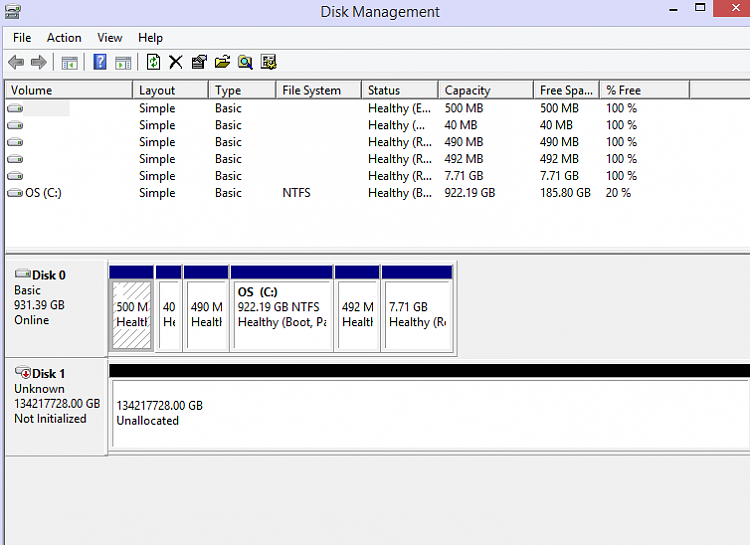Click the Back arrow toolbar icon
Screen dimensions: 750x545
point(16,62)
